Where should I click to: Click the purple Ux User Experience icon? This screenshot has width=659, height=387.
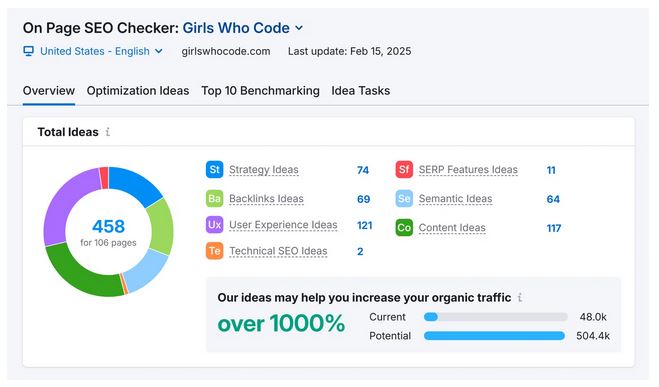(214, 225)
